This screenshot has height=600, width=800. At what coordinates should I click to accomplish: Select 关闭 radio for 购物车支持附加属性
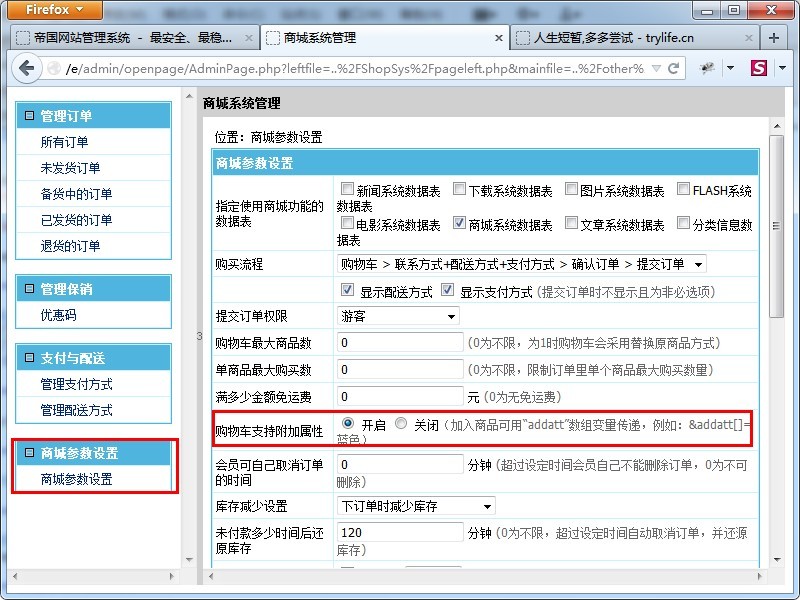pyautogui.click(x=401, y=423)
